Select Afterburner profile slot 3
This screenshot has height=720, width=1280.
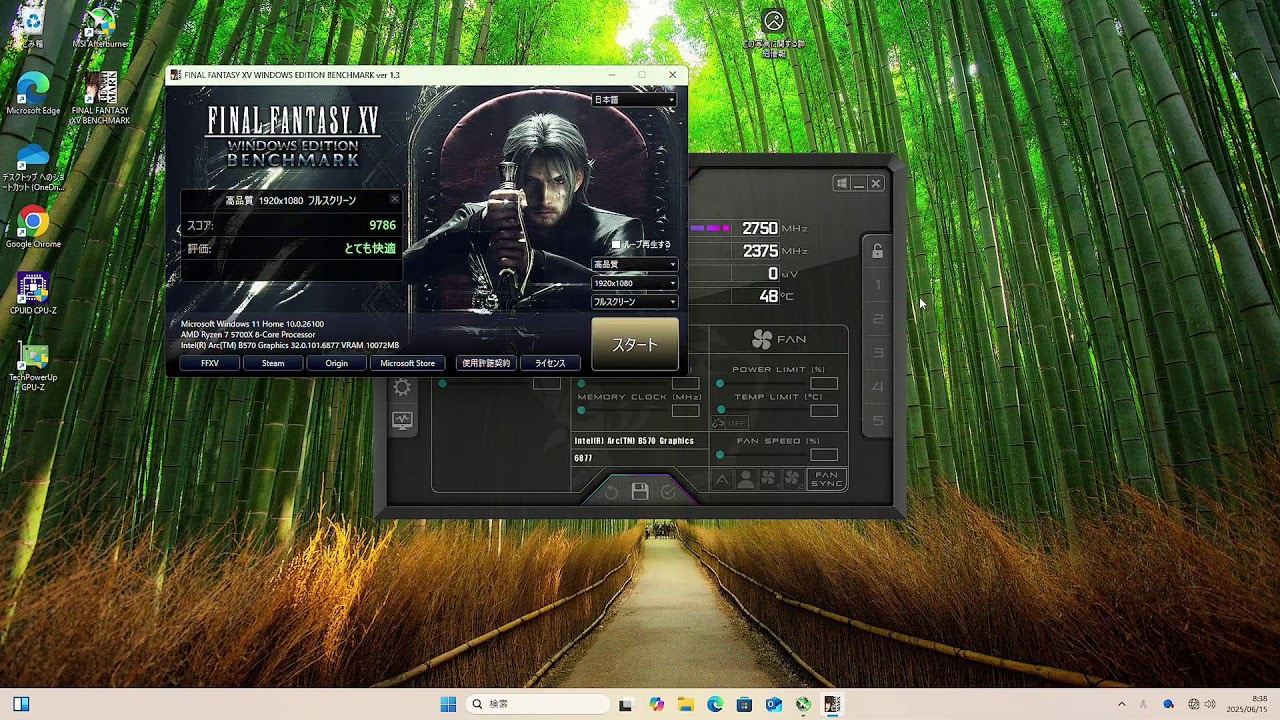tap(879, 353)
